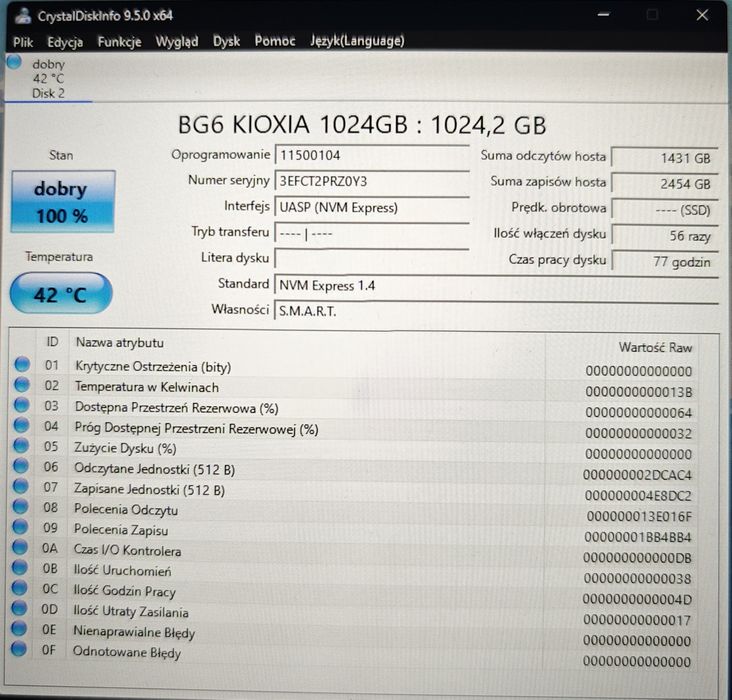Open the Pomoc menu
Screen dimensions: 732x700
pos(274,41)
